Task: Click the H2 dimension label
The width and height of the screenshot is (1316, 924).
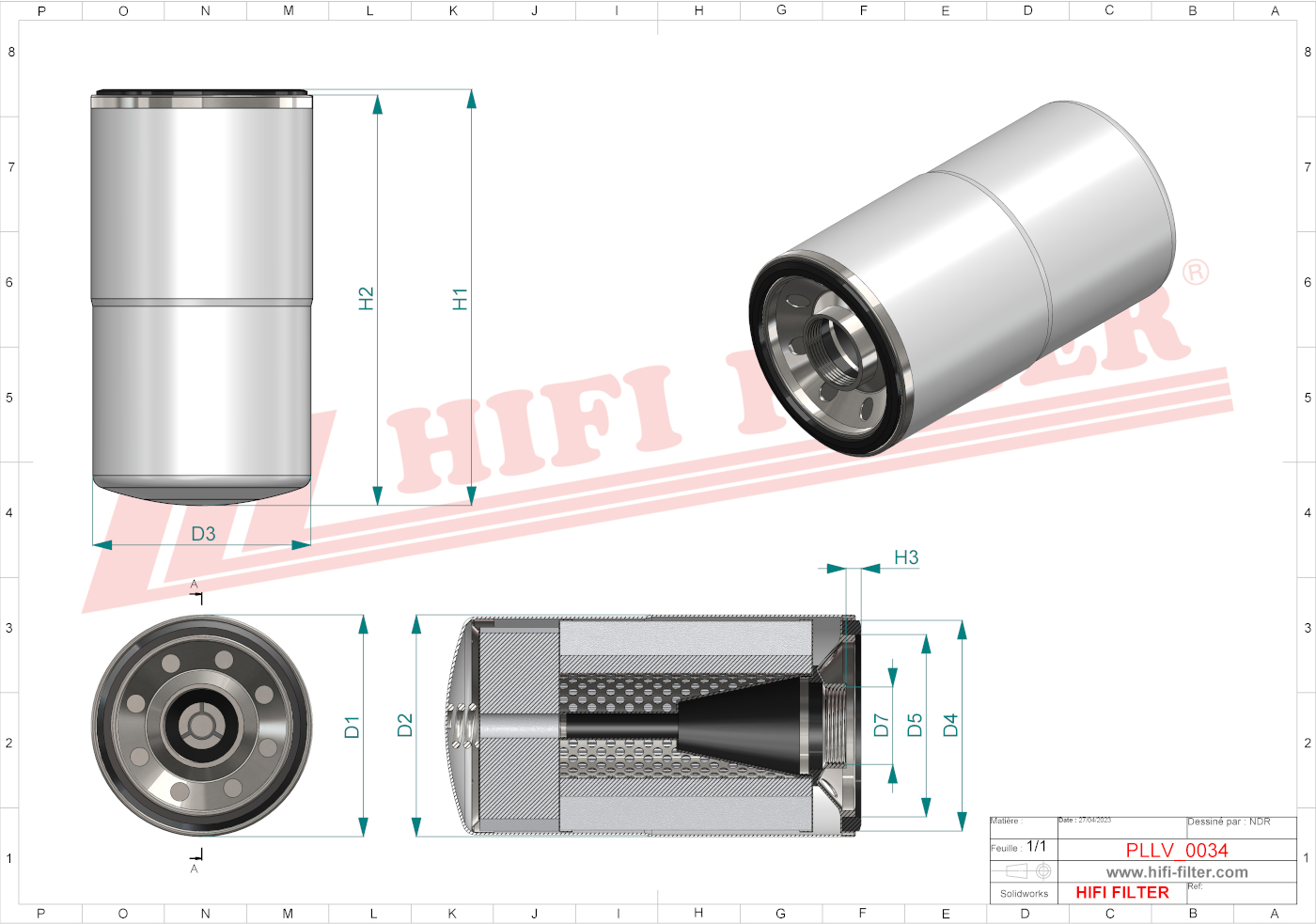Action: (x=367, y=299)
